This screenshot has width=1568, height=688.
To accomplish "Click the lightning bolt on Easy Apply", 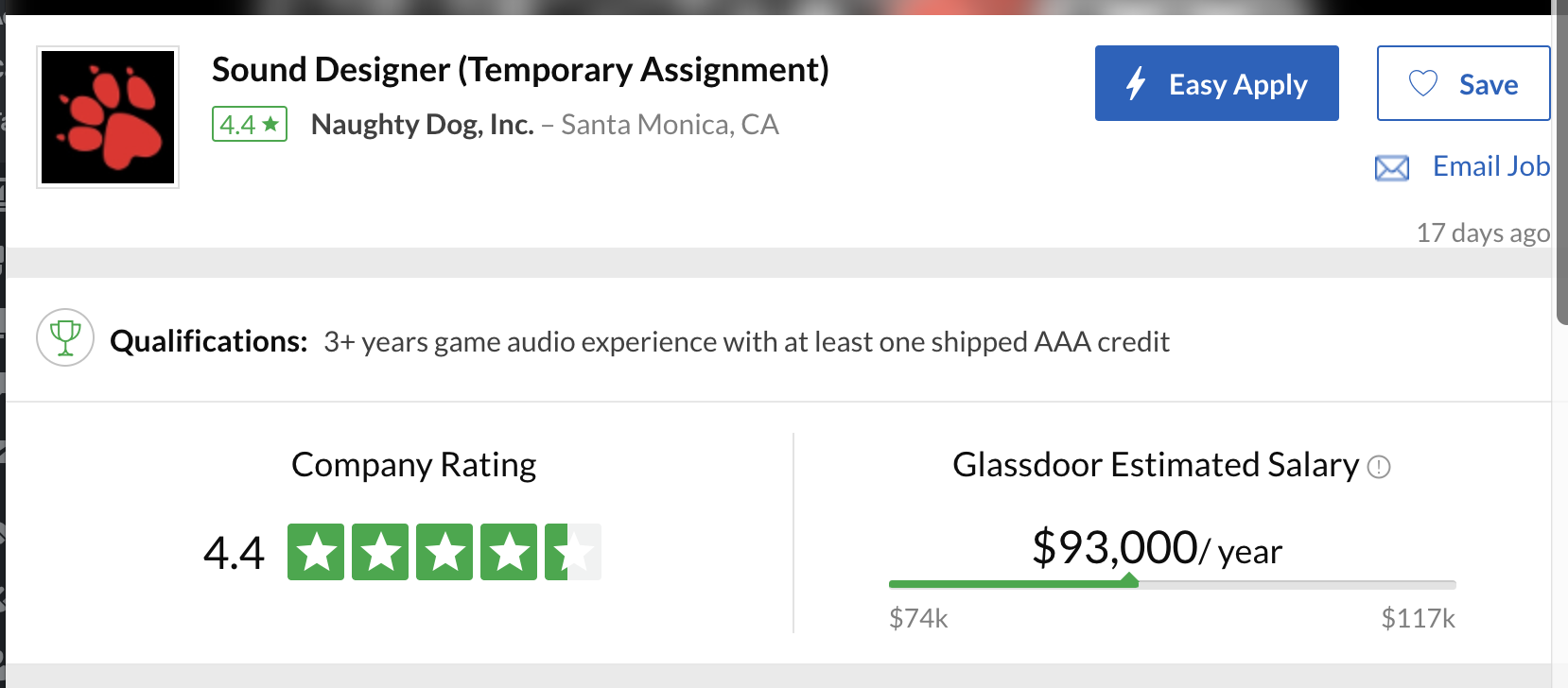I will 1136,84.
